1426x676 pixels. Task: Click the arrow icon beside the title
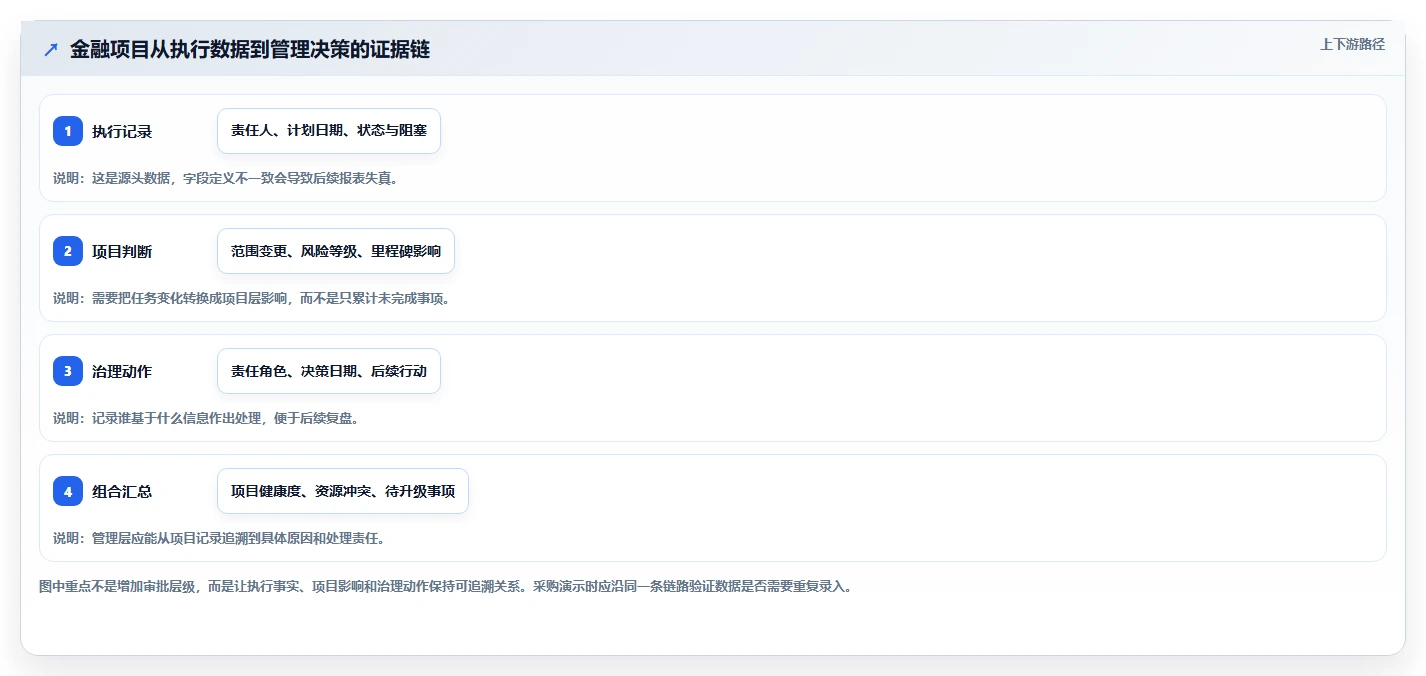[x=51, y=49]
